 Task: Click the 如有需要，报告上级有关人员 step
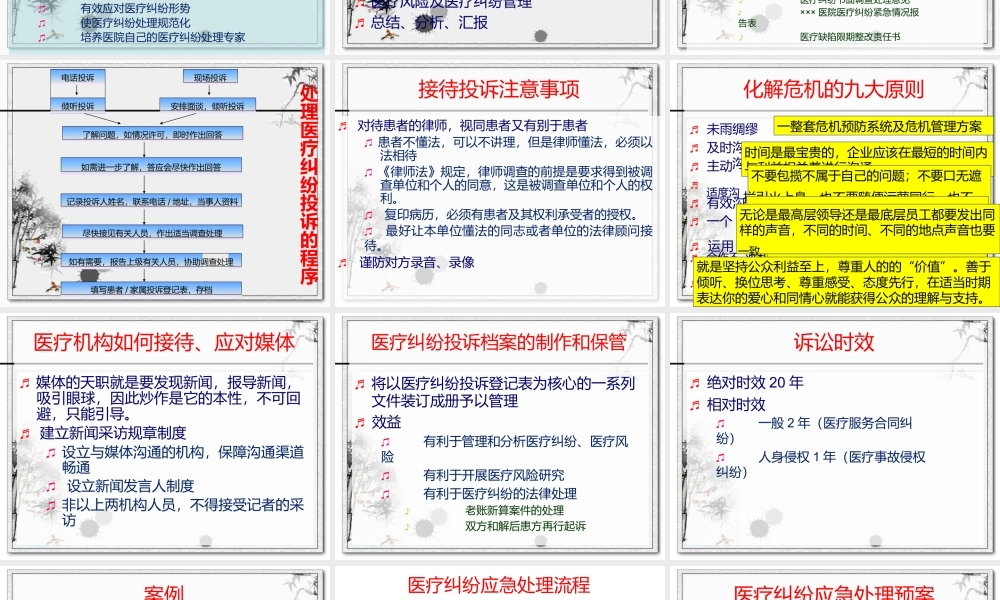point(151,260)
